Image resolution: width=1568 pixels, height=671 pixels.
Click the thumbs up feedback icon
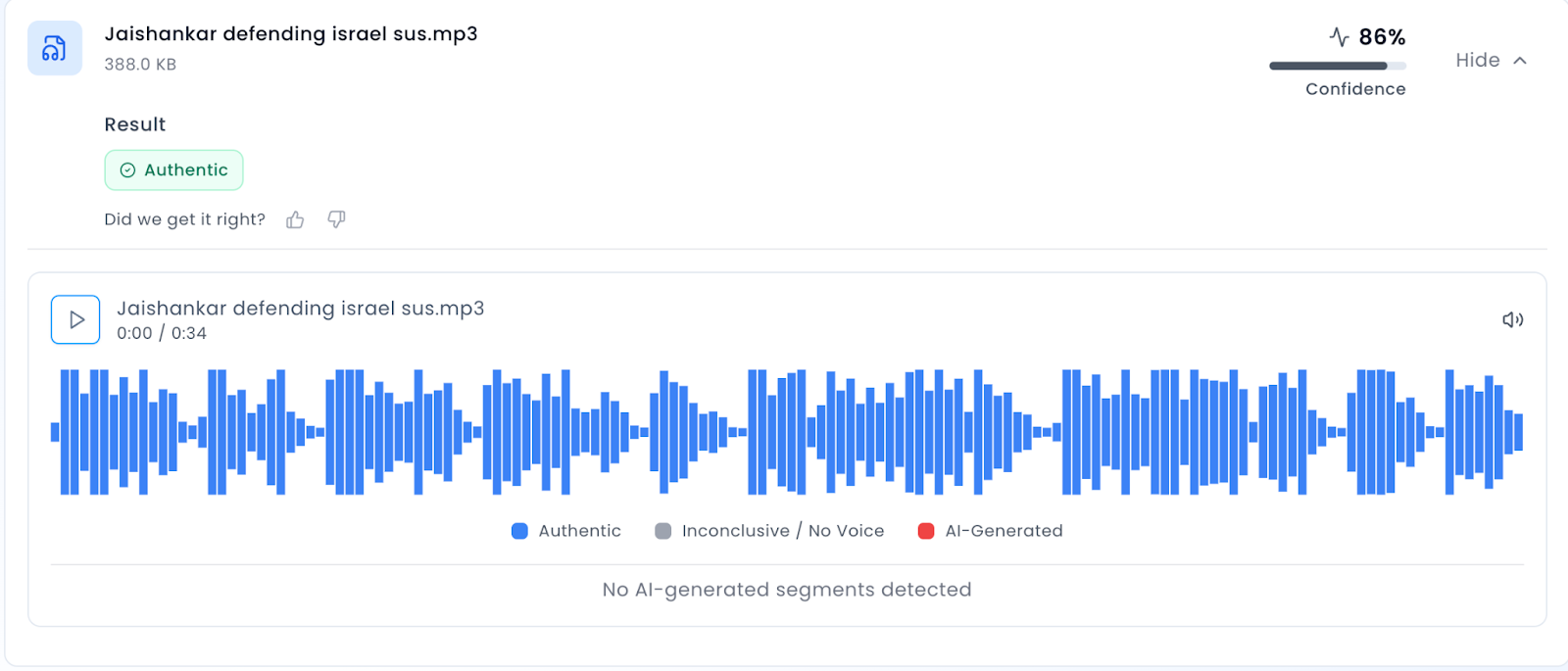(x=295, y=219)
